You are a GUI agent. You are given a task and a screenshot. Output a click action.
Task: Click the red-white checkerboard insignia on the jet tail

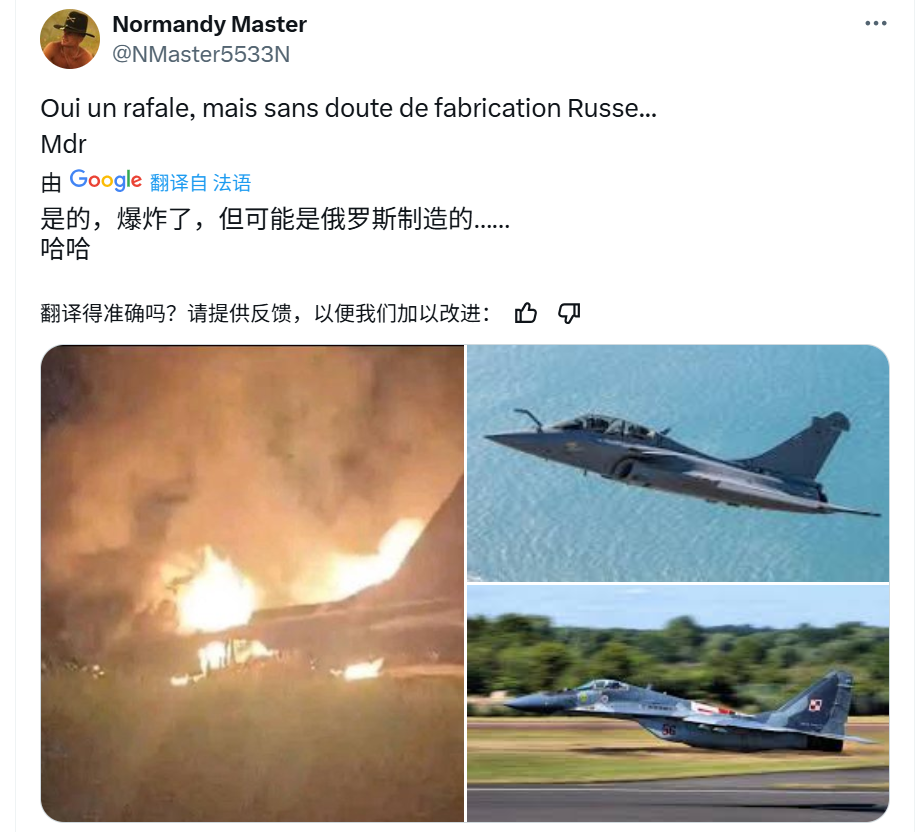click(814, 705)
